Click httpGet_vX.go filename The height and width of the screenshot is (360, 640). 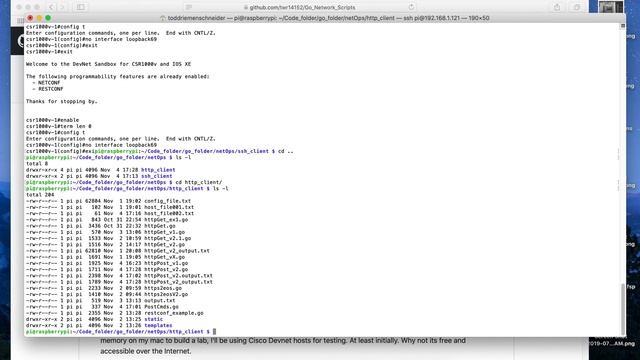164,257
